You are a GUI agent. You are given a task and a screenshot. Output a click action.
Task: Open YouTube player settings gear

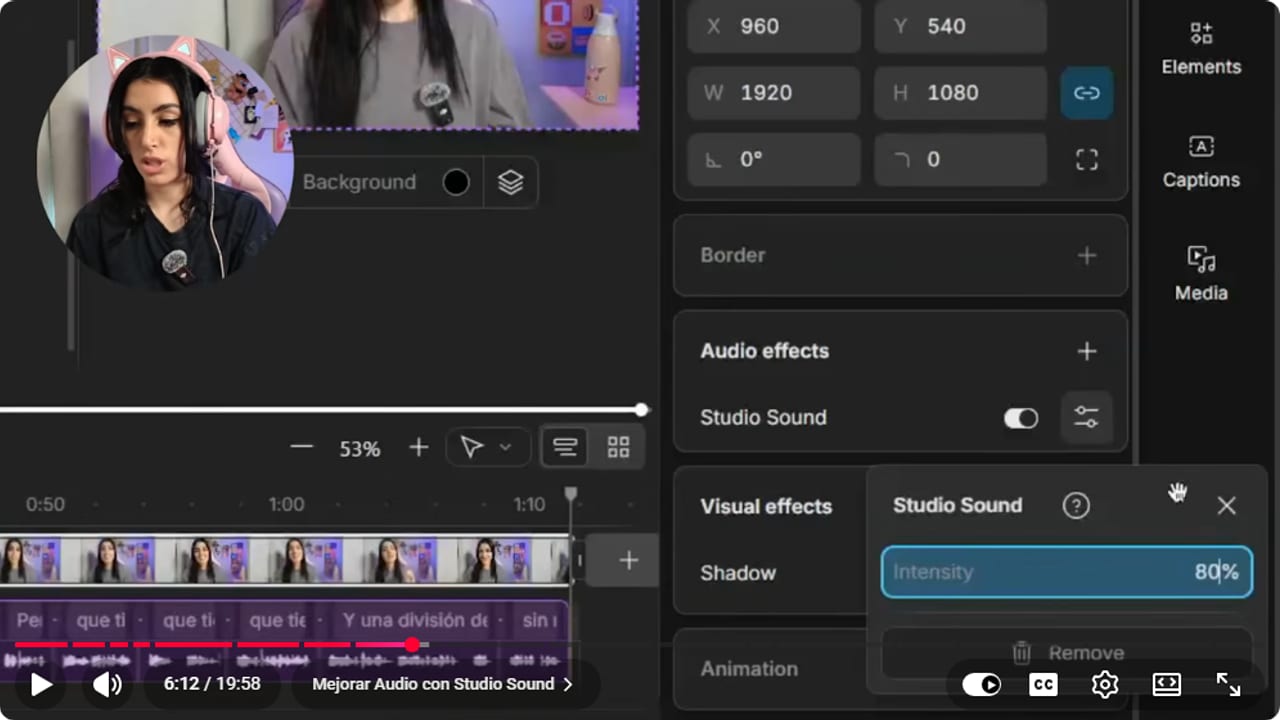pyautogui.click(x=1105, y=684)
